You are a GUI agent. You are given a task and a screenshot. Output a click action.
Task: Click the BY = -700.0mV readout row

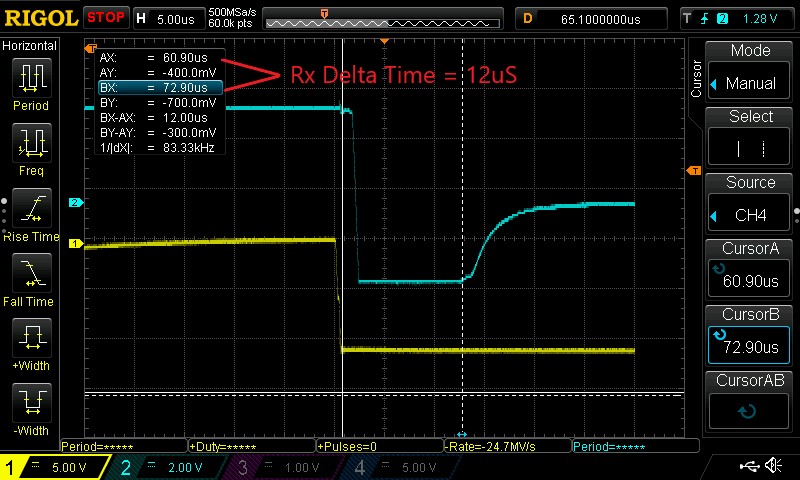pyautogui.click(x=160, y=103)
